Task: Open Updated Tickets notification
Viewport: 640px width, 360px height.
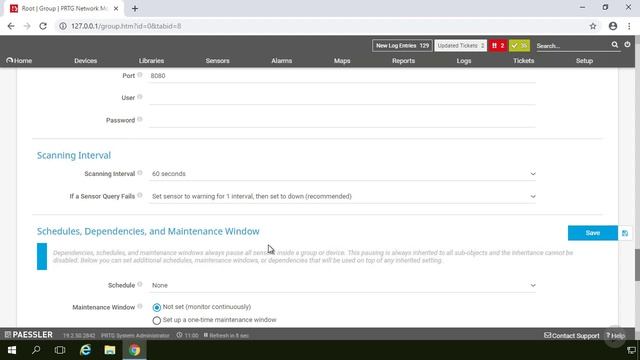Action: (460, 45)
